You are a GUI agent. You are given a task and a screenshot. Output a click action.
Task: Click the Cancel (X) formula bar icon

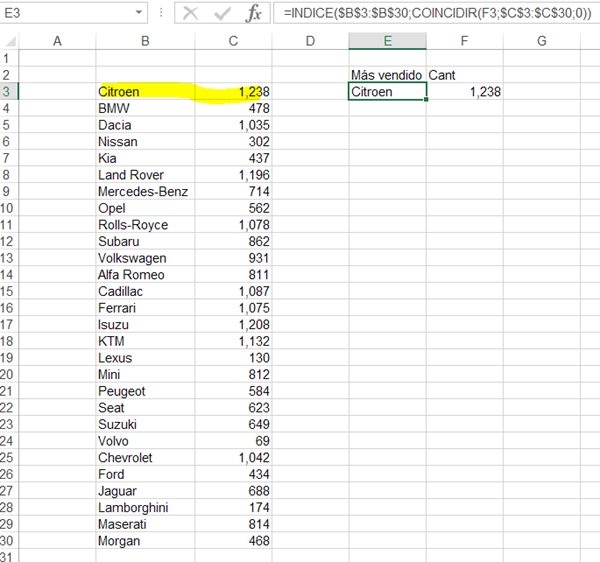pos(190,13)
